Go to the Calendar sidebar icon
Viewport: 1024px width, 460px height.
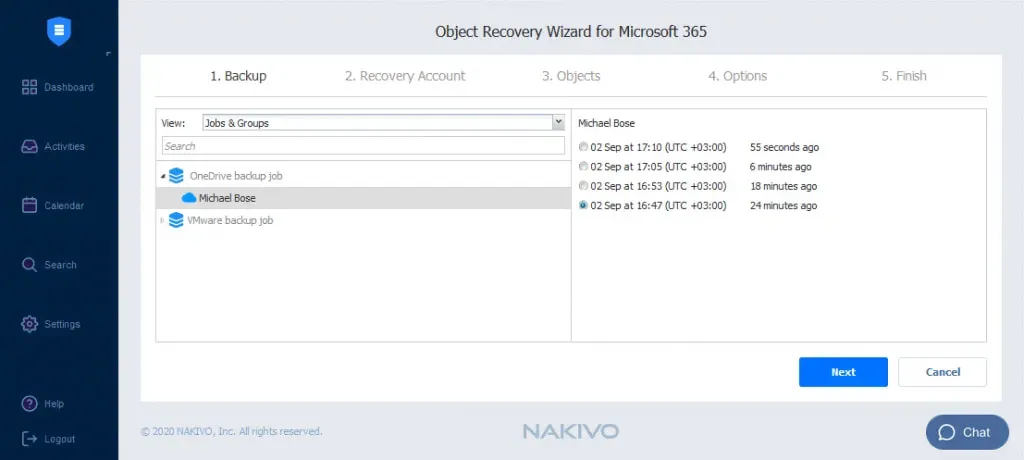(30, 206)
